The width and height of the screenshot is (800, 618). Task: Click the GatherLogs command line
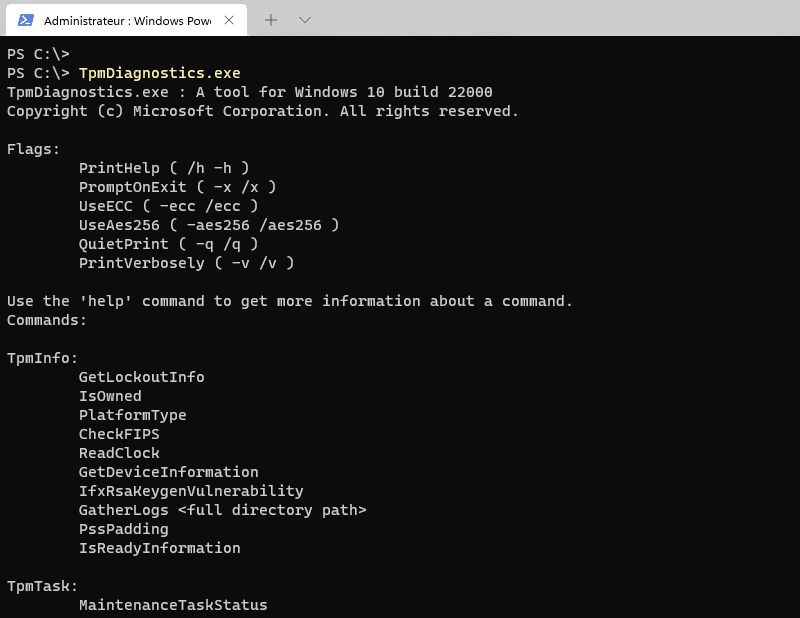[x=222, y=510]
